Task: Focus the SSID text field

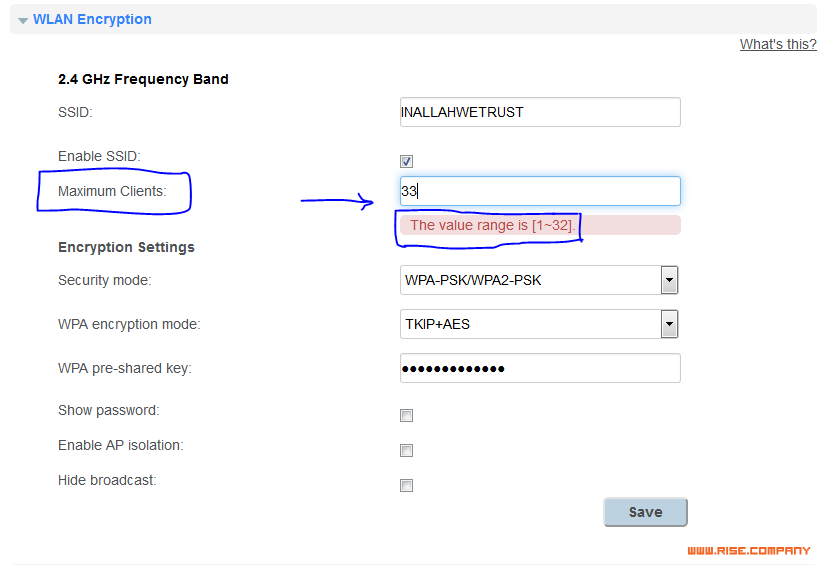Action: click(540, 112)
